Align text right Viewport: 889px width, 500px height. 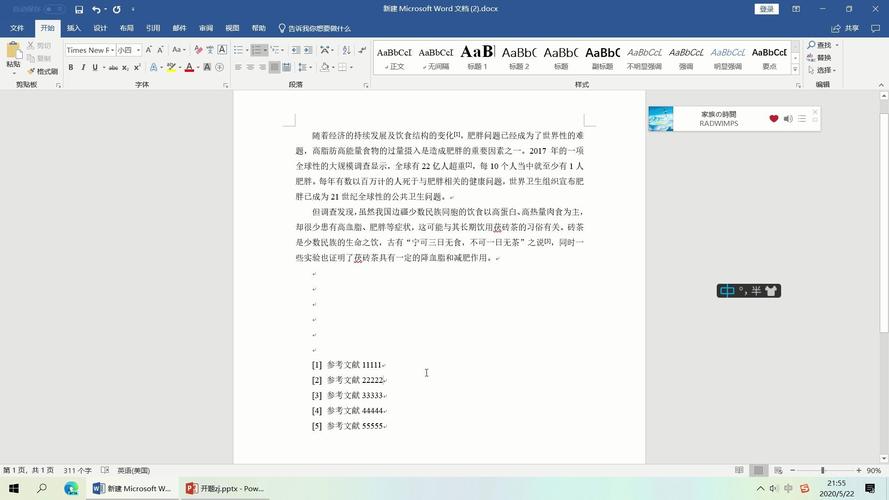click(262, 67)
